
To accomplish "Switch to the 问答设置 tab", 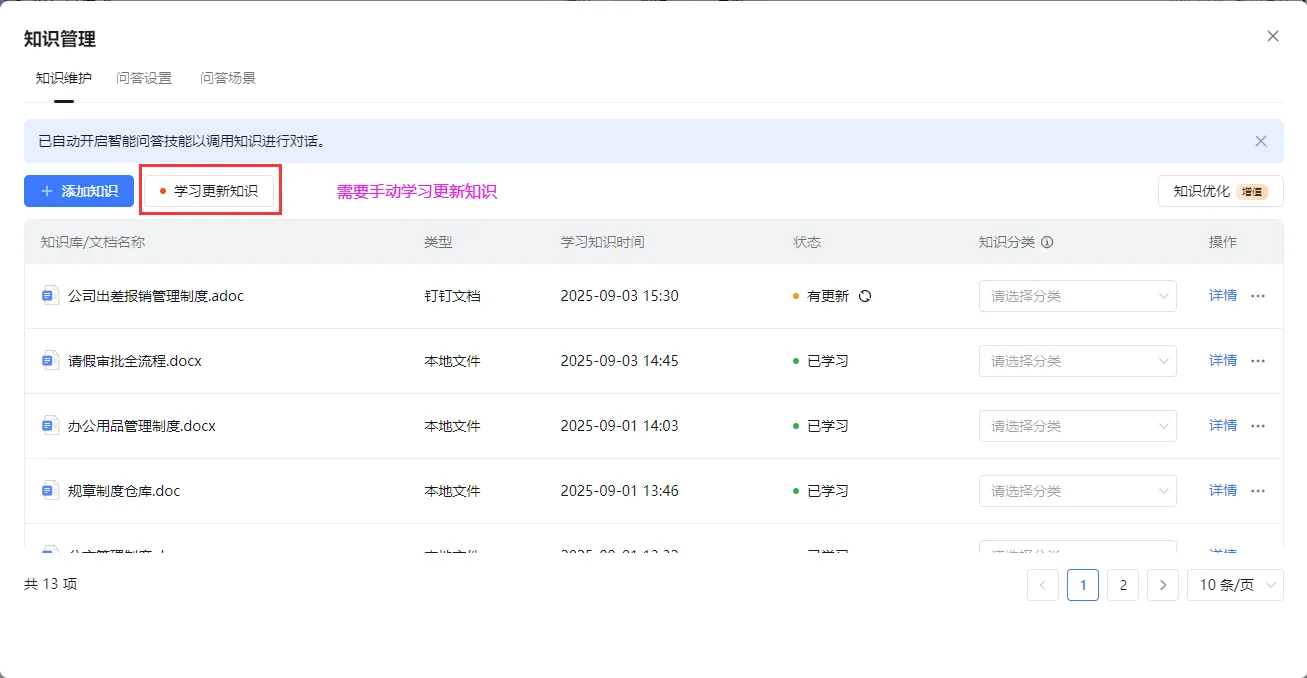I will (x=144, y=78).
